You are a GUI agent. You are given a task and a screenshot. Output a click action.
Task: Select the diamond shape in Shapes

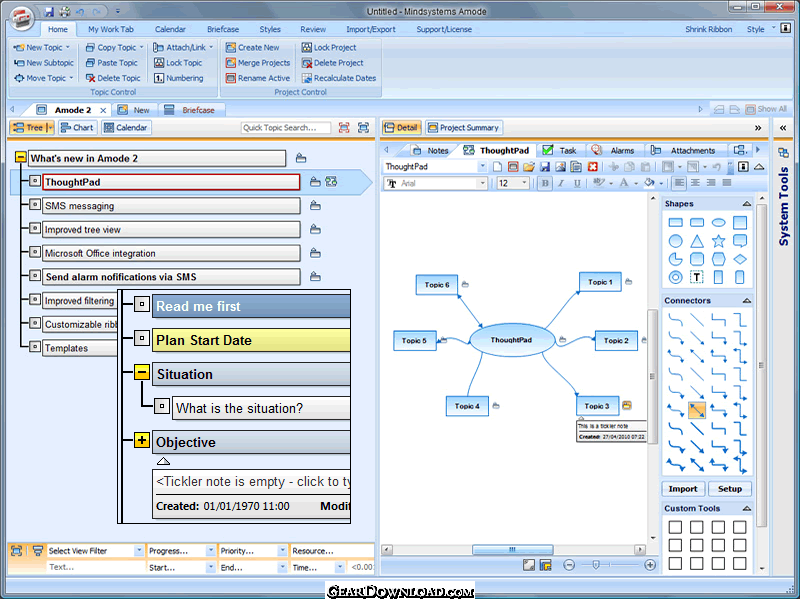tap(740, 259)
